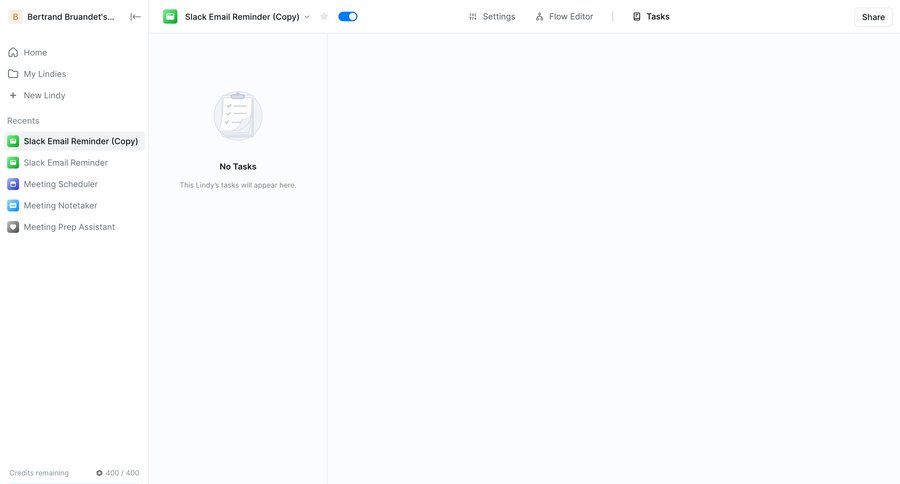Click the 400 / 400 credits counter
Viewport: 900px width, 484px height.
point(118,473)
